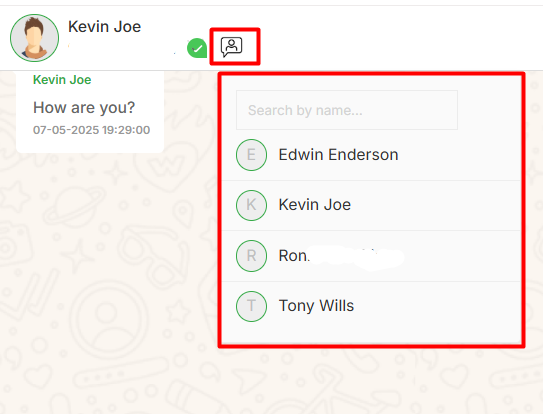This screenshot has width=543, height=414.
Task: Click the Kevin Joe contact name in header
Action: pyautogui.click(x=105, y=27)
